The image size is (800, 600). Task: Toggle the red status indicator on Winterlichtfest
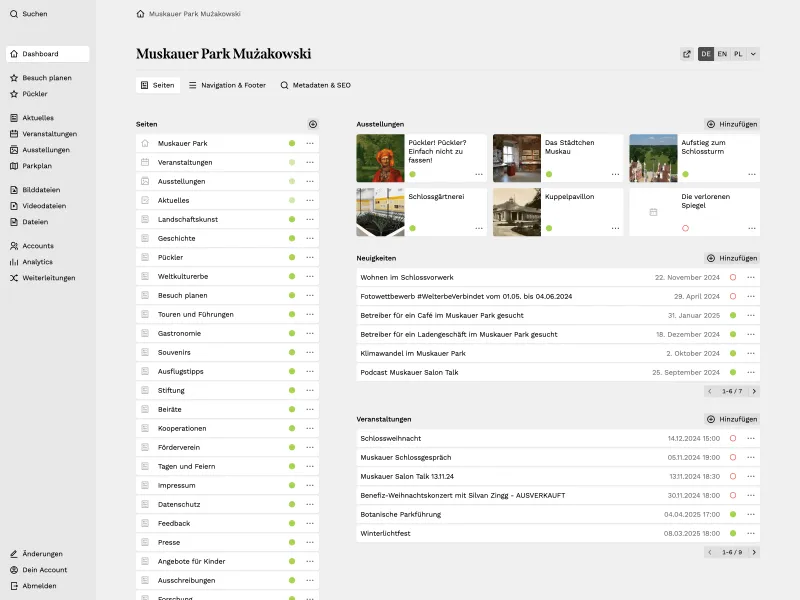pos(731,533)
